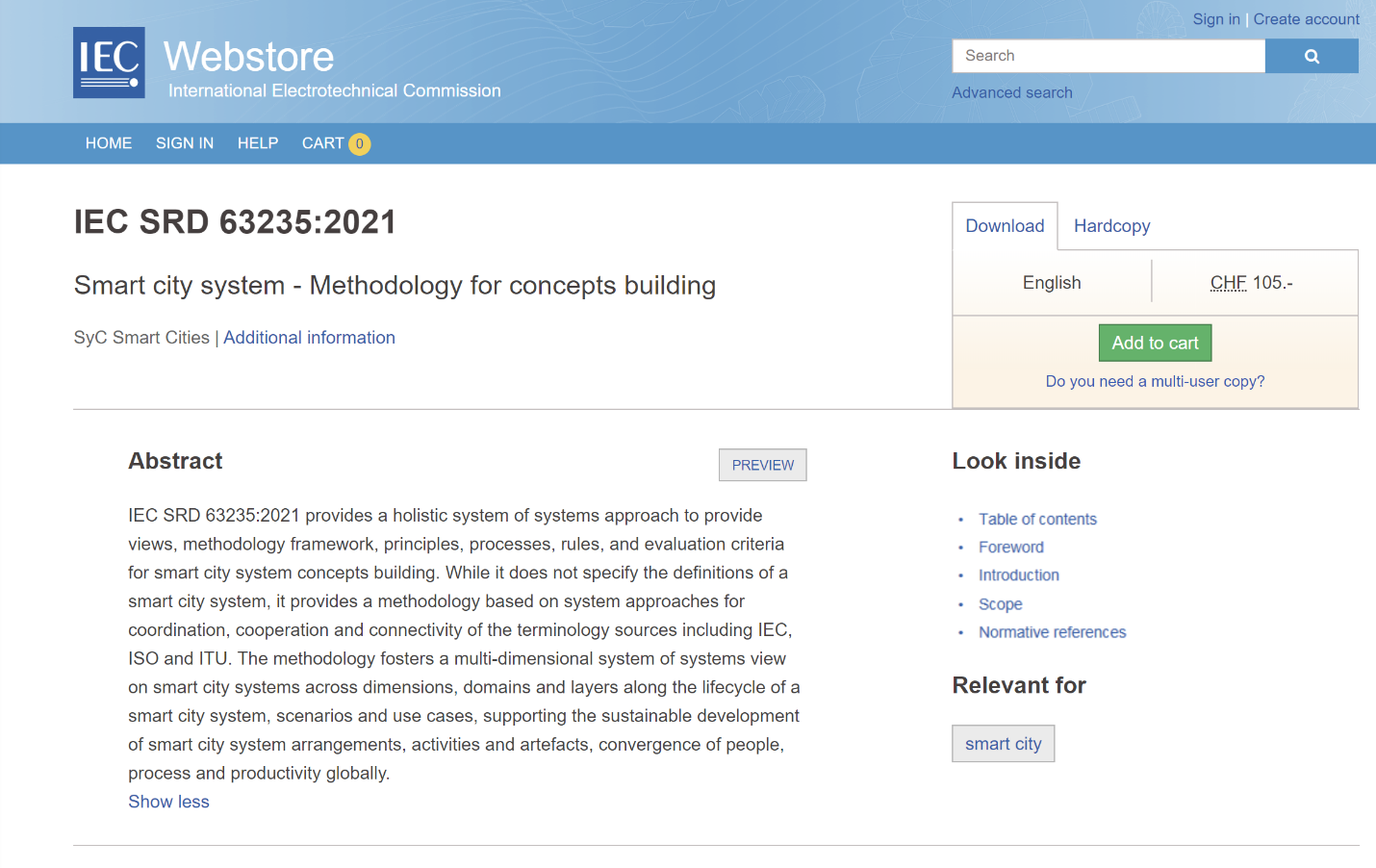Click the Relevant for heading
The image size is (1376, 868).
[x=1019, y=685]
